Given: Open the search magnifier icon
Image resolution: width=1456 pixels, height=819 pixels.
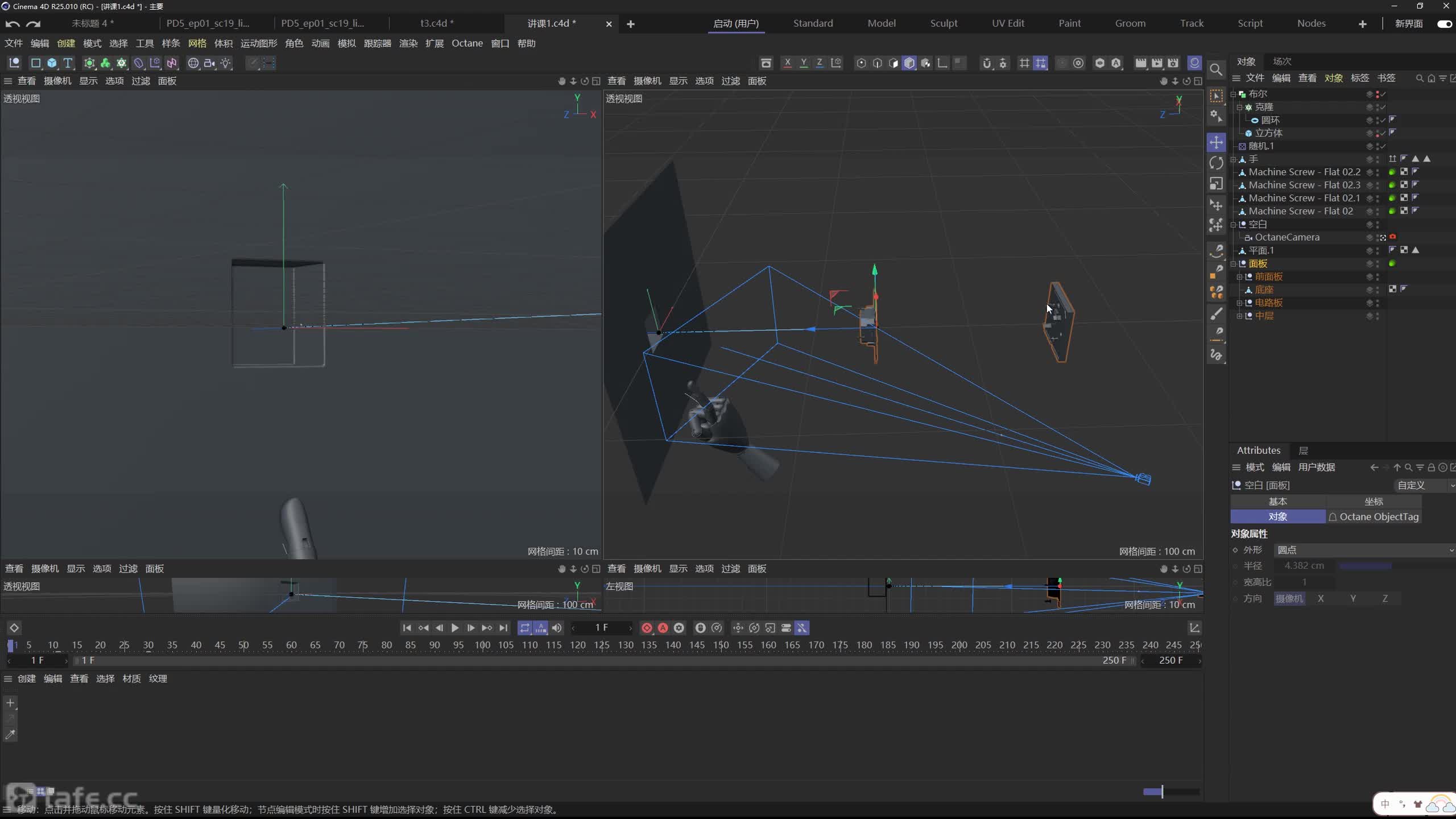Looking at the screenshot, I should pos(1216,69).
